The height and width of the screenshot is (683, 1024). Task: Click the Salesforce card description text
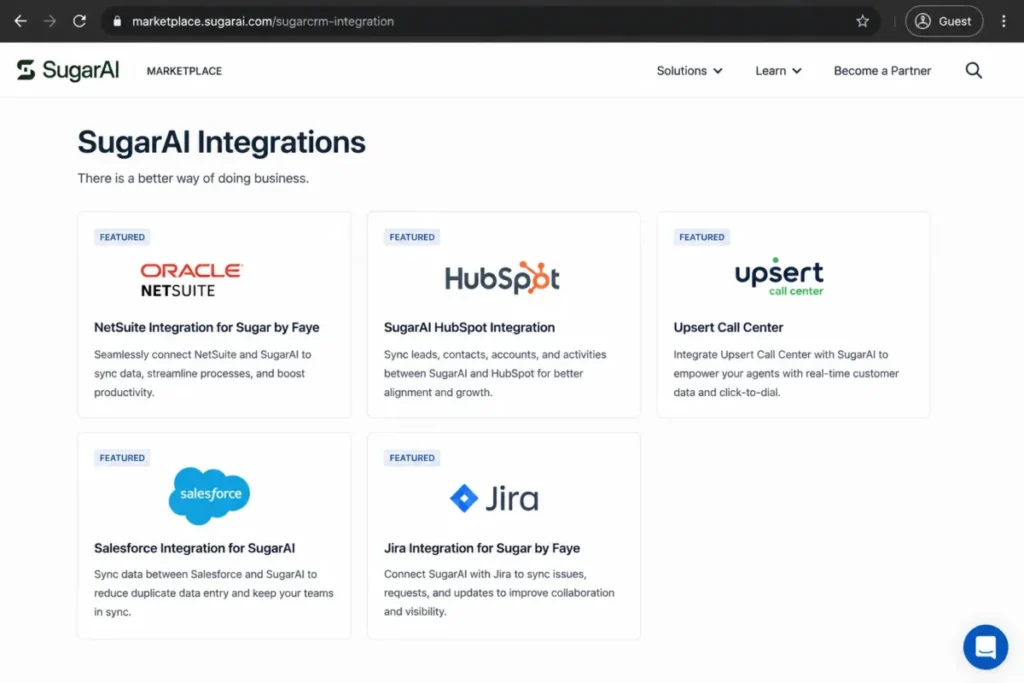[214, 593]
